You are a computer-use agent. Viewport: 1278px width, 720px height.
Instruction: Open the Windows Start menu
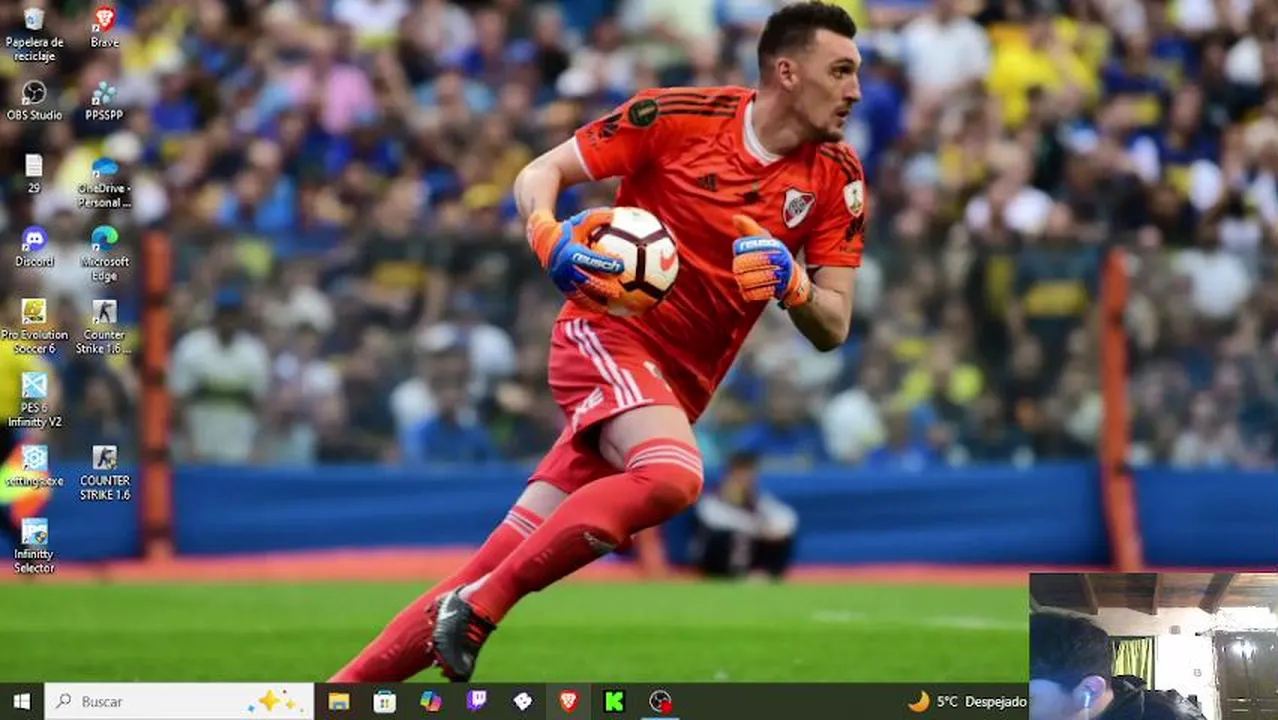point(21,701)
